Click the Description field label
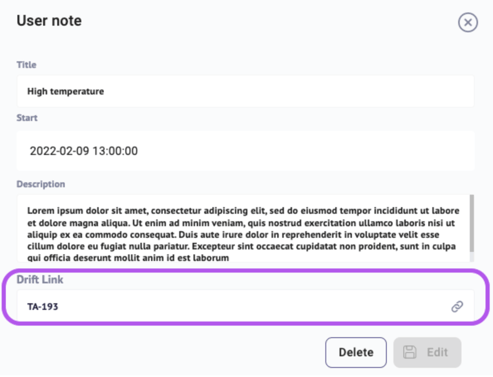 coord(41,184)
